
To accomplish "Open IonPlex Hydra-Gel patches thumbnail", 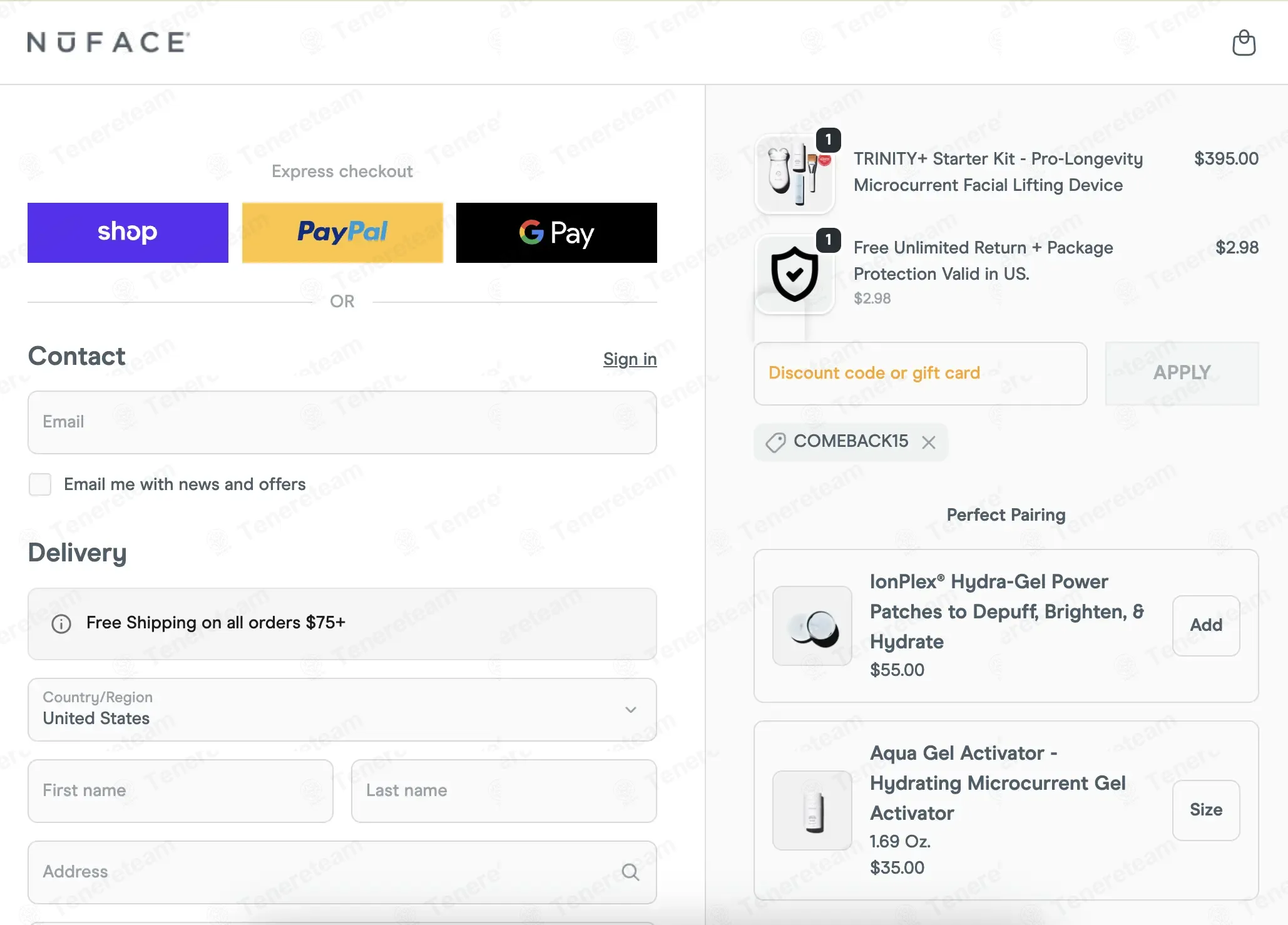I will 812,625.
